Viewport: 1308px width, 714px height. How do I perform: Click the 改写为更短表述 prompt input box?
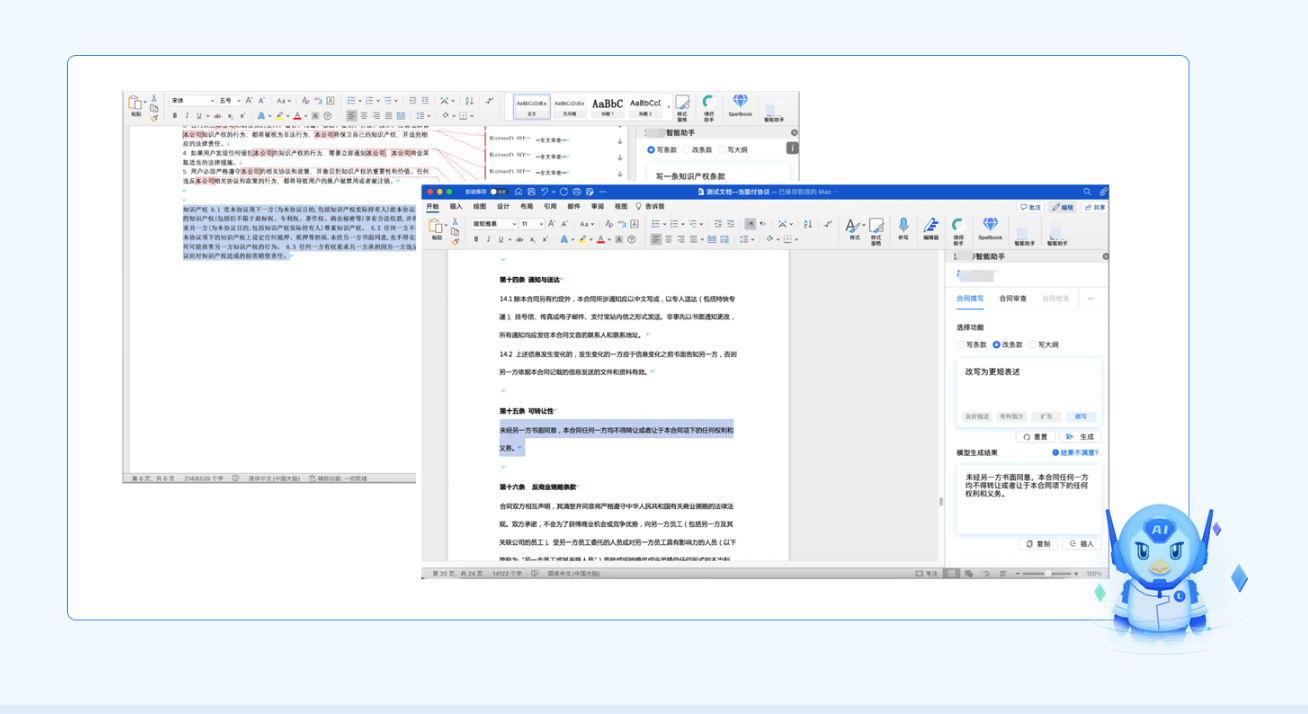[1028, 392]
